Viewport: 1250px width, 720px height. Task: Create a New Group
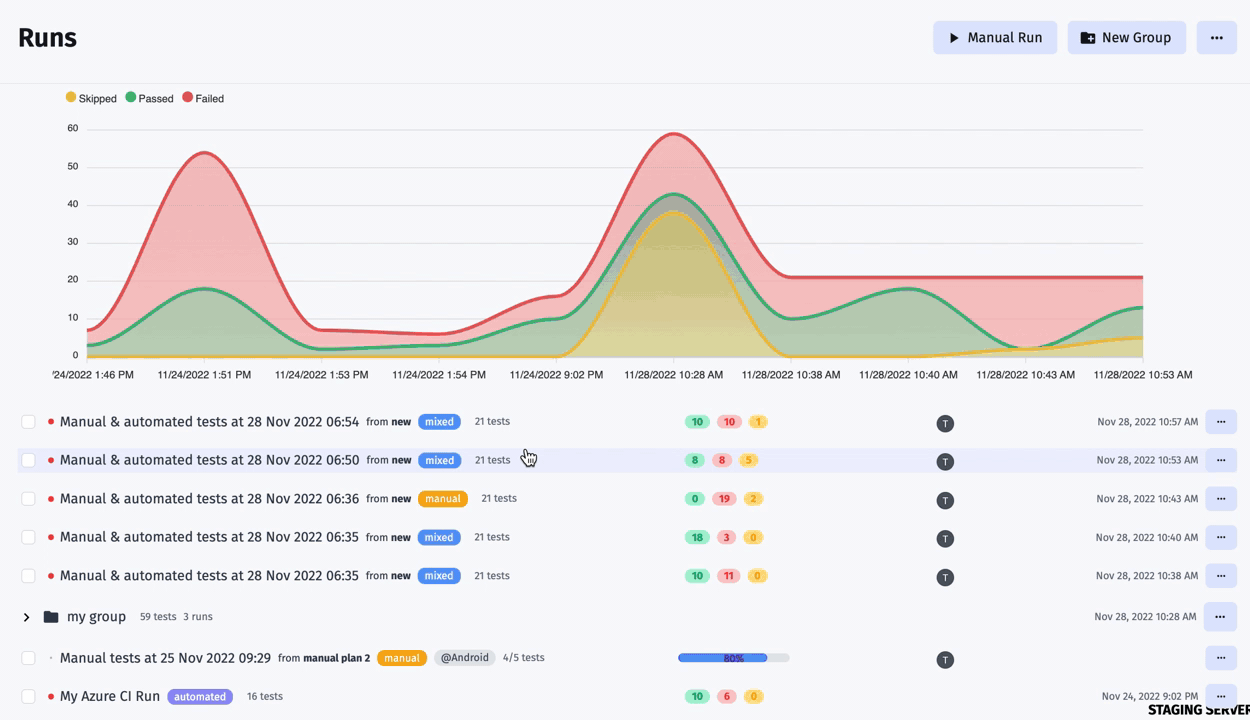[1126, 37]
